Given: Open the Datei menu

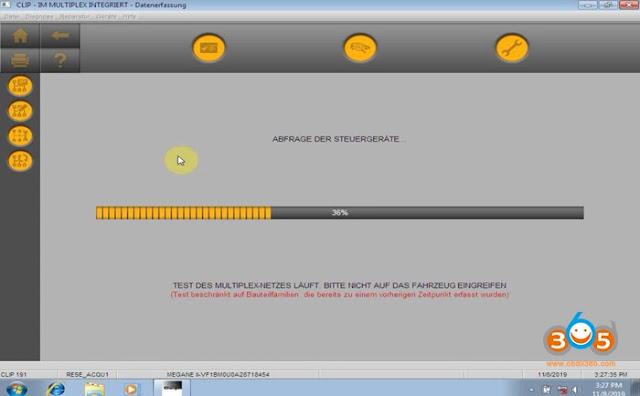Looking at the screenshot, I should (x=12, y=17).
